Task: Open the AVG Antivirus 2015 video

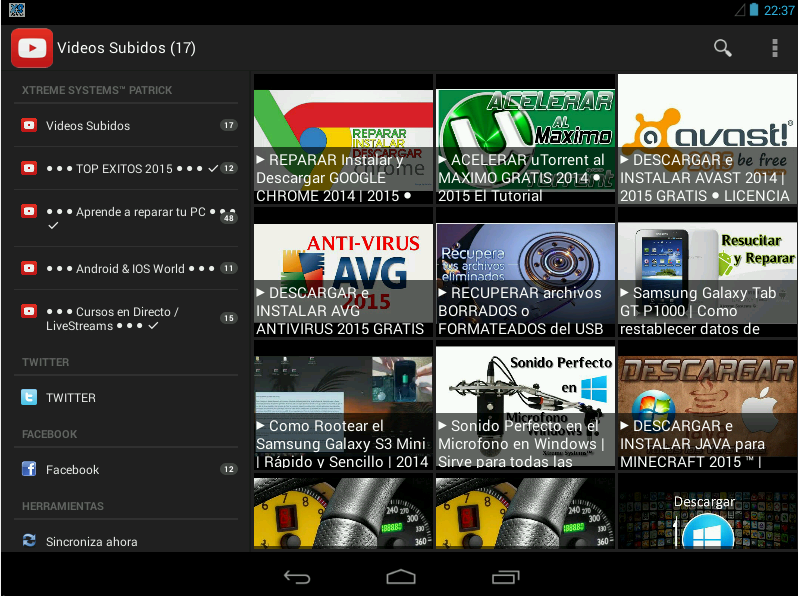Action: (343, 272)
